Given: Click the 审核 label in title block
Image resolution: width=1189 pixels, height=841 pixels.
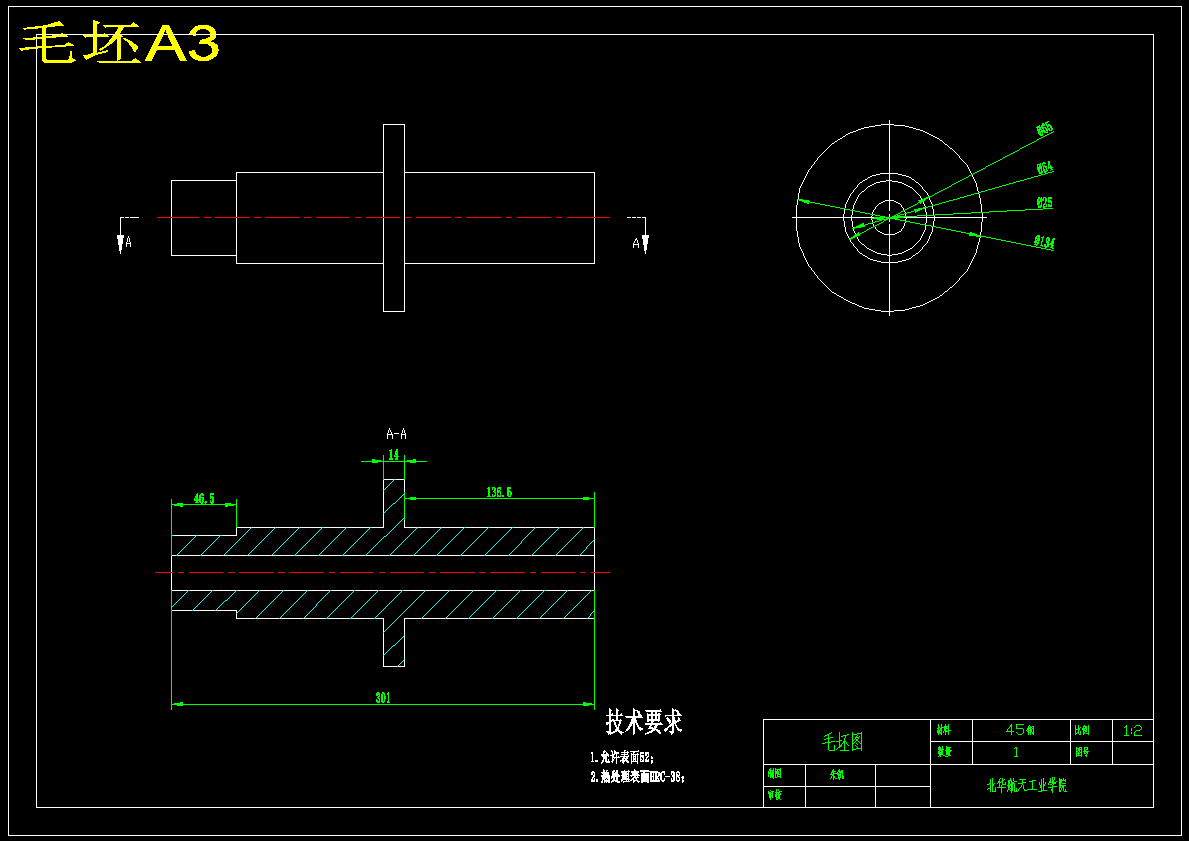Looking at the screenshot, I should [x=774, y=795].
